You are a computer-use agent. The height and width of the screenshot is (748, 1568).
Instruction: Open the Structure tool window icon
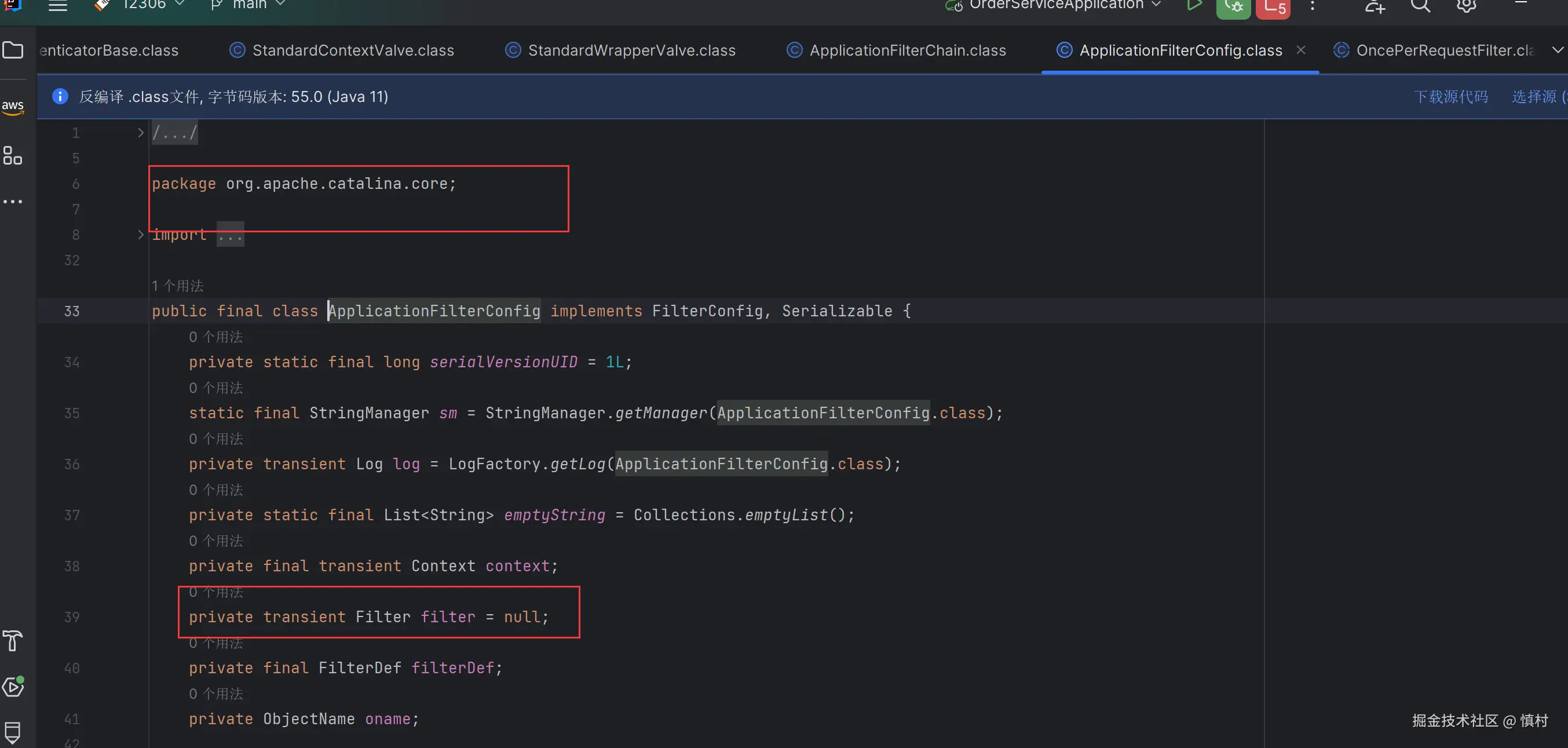coord(13,155)
